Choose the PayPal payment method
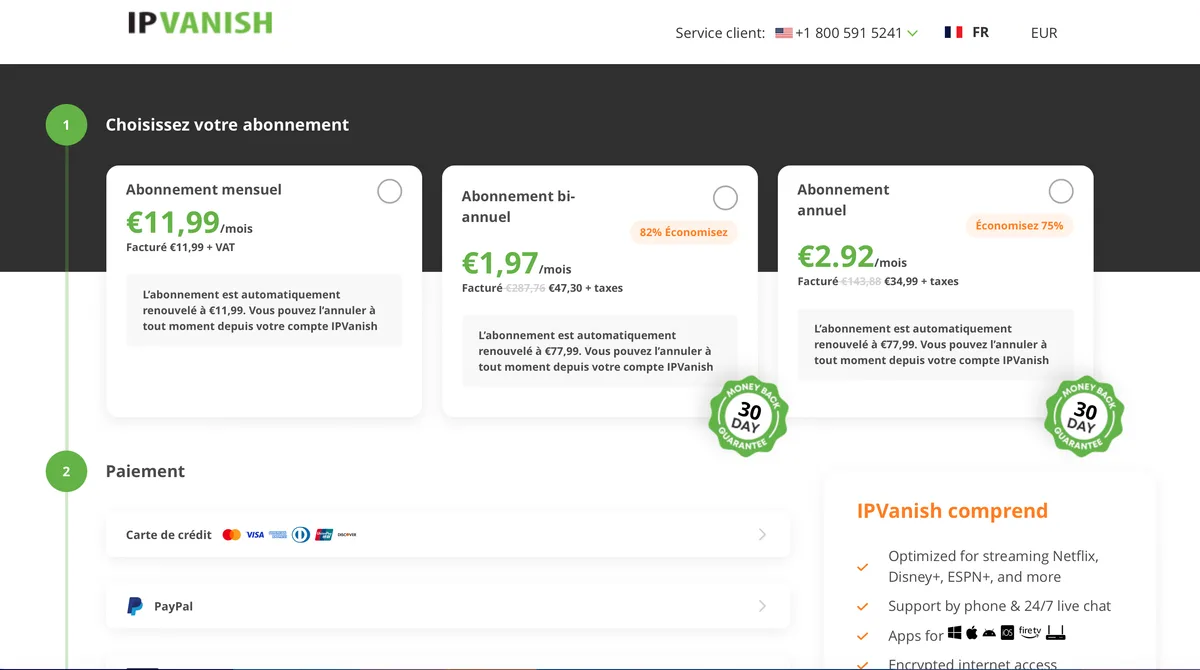Viewport: 1200px width, 670px height. pyautogui.click(x=448, y=606)
